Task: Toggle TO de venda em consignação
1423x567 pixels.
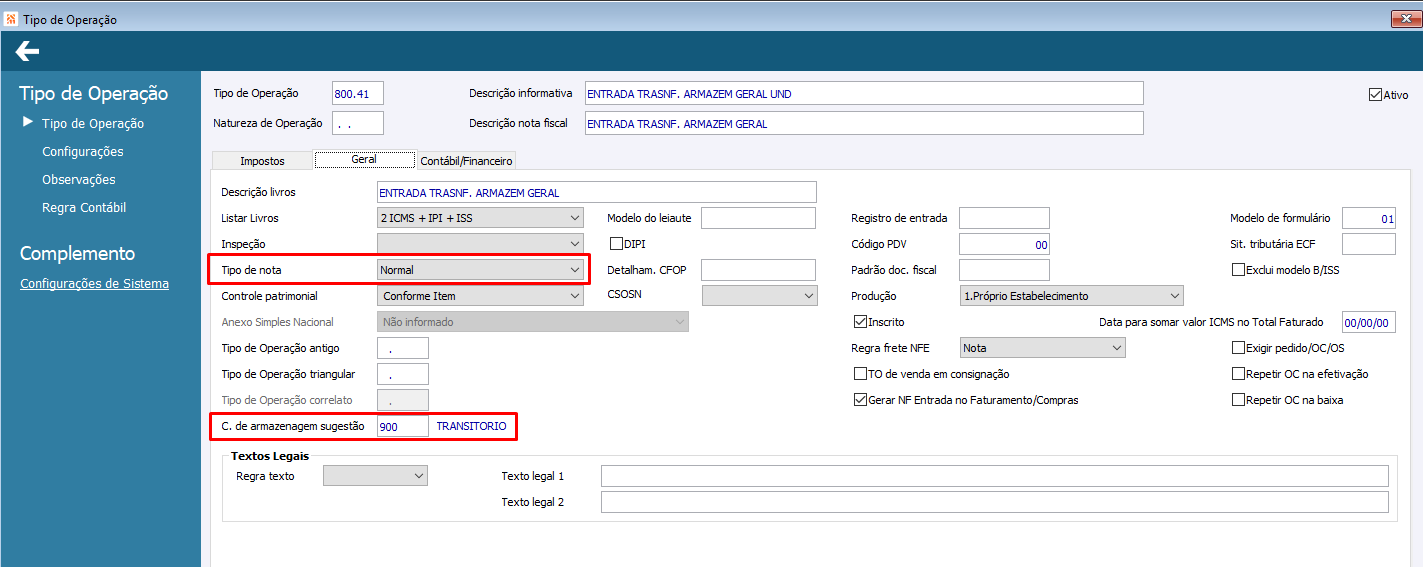Action: pyautogui.click(x=860, y=374)
